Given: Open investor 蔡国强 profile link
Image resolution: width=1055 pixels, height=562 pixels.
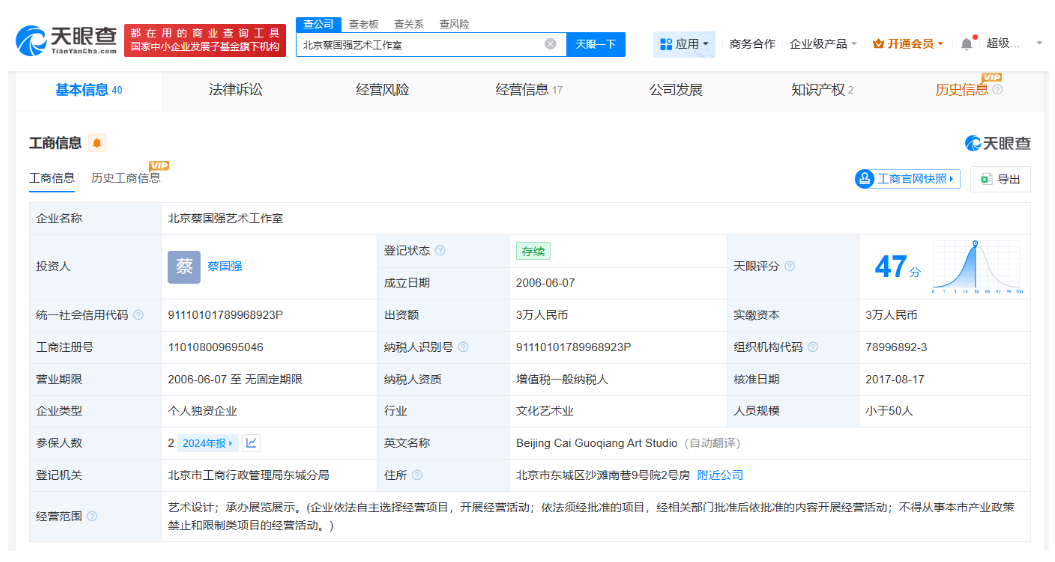Looking at the screenshot, I should [x=225, y=267].
